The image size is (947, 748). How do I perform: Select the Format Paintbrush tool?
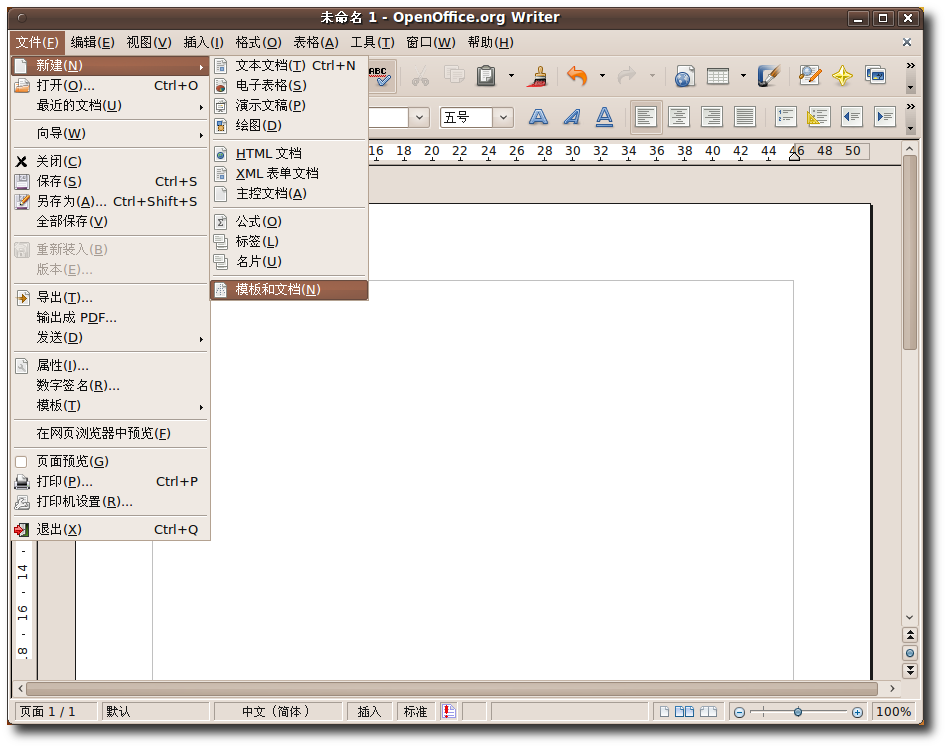538,76
